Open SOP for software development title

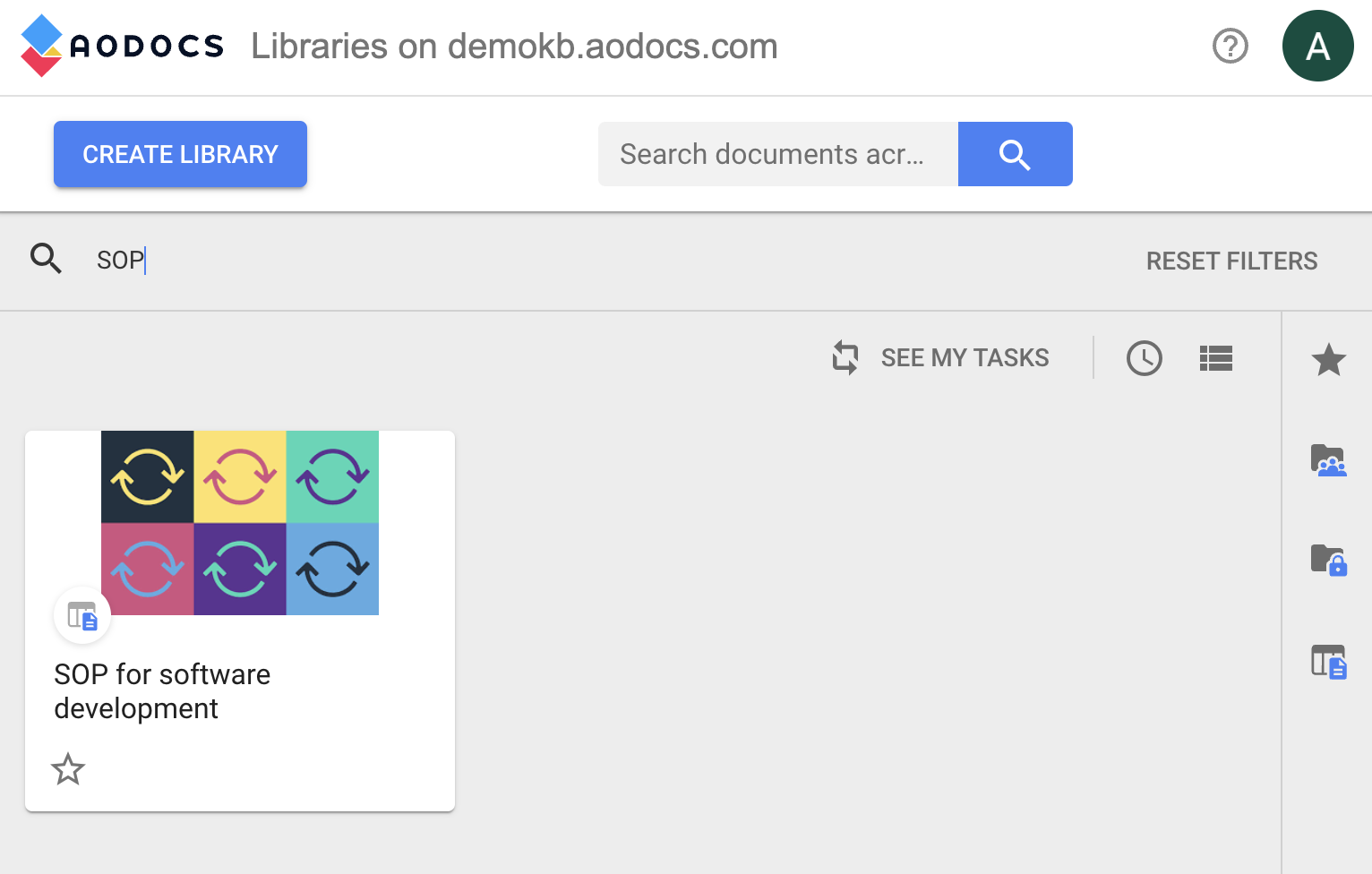(162, 691)
